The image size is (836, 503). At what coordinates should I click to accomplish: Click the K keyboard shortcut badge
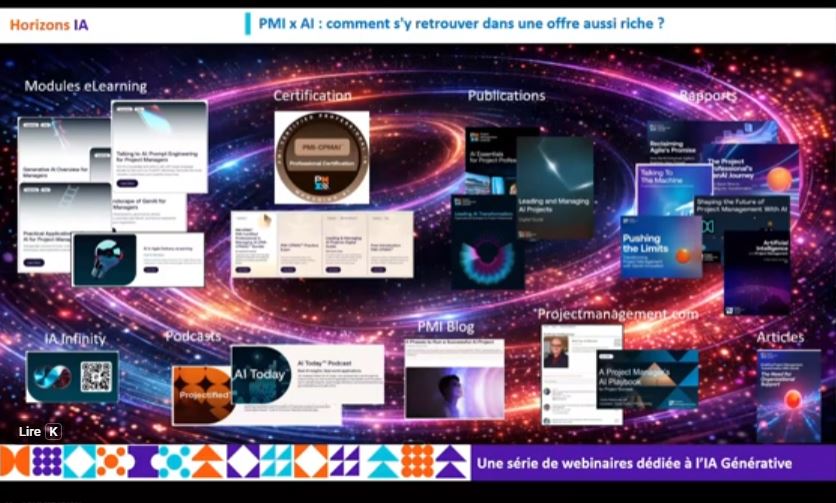pos(53,432)
